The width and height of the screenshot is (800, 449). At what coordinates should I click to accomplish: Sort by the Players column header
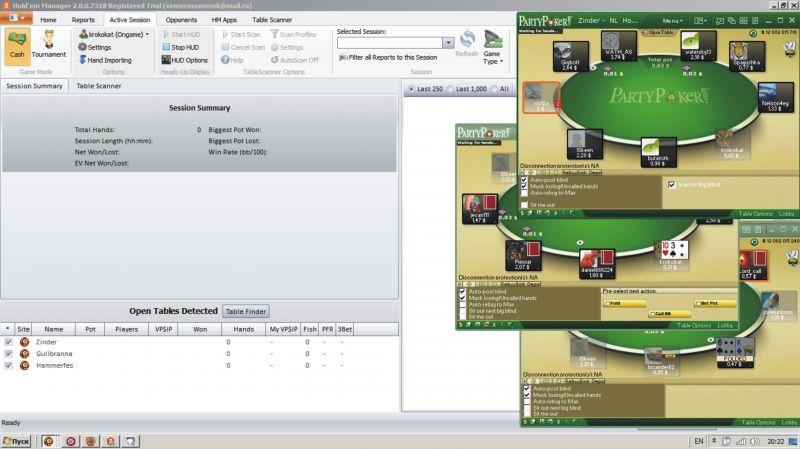127,330
